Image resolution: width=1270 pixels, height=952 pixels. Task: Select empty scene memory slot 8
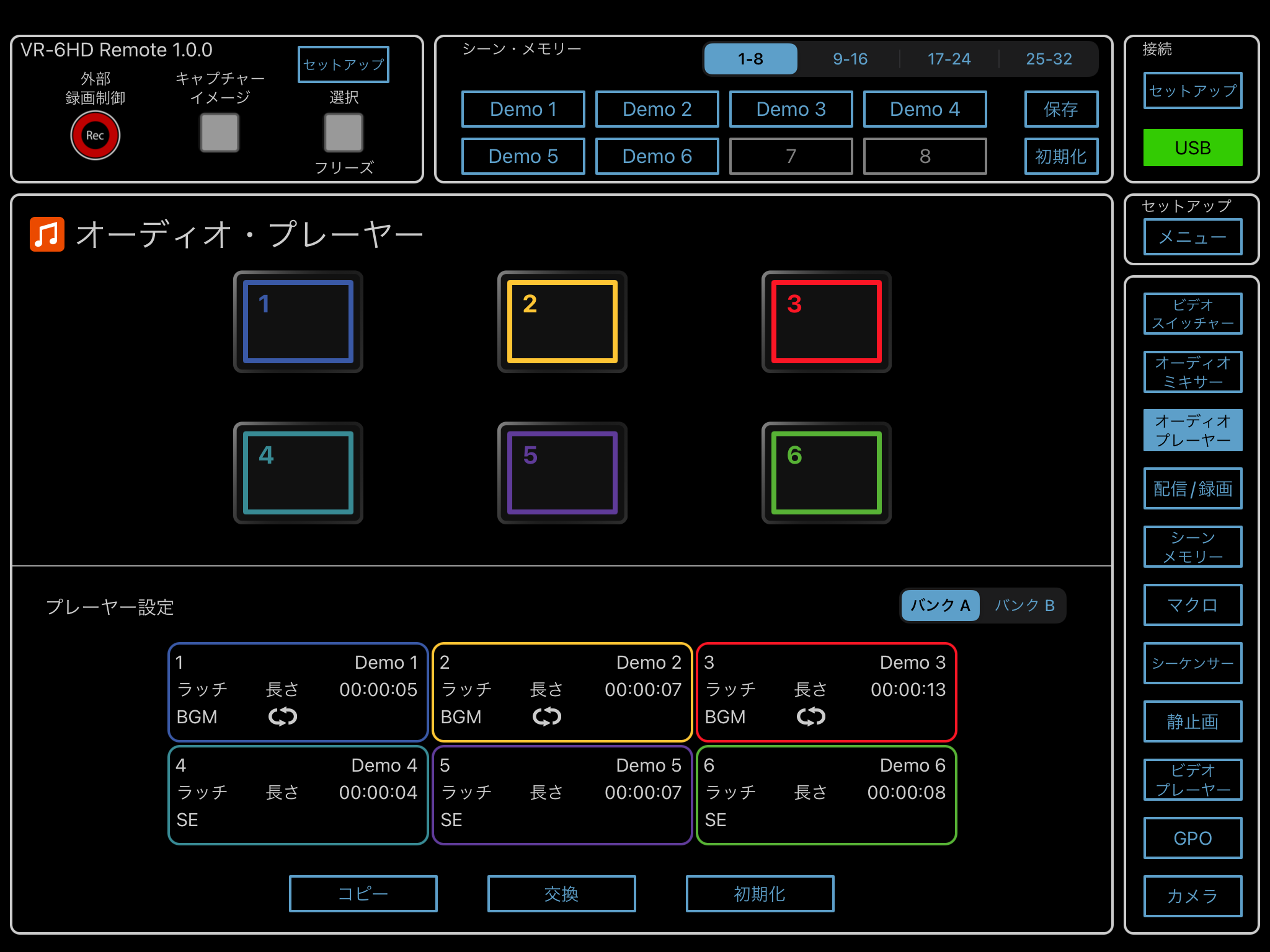[925, 156]
